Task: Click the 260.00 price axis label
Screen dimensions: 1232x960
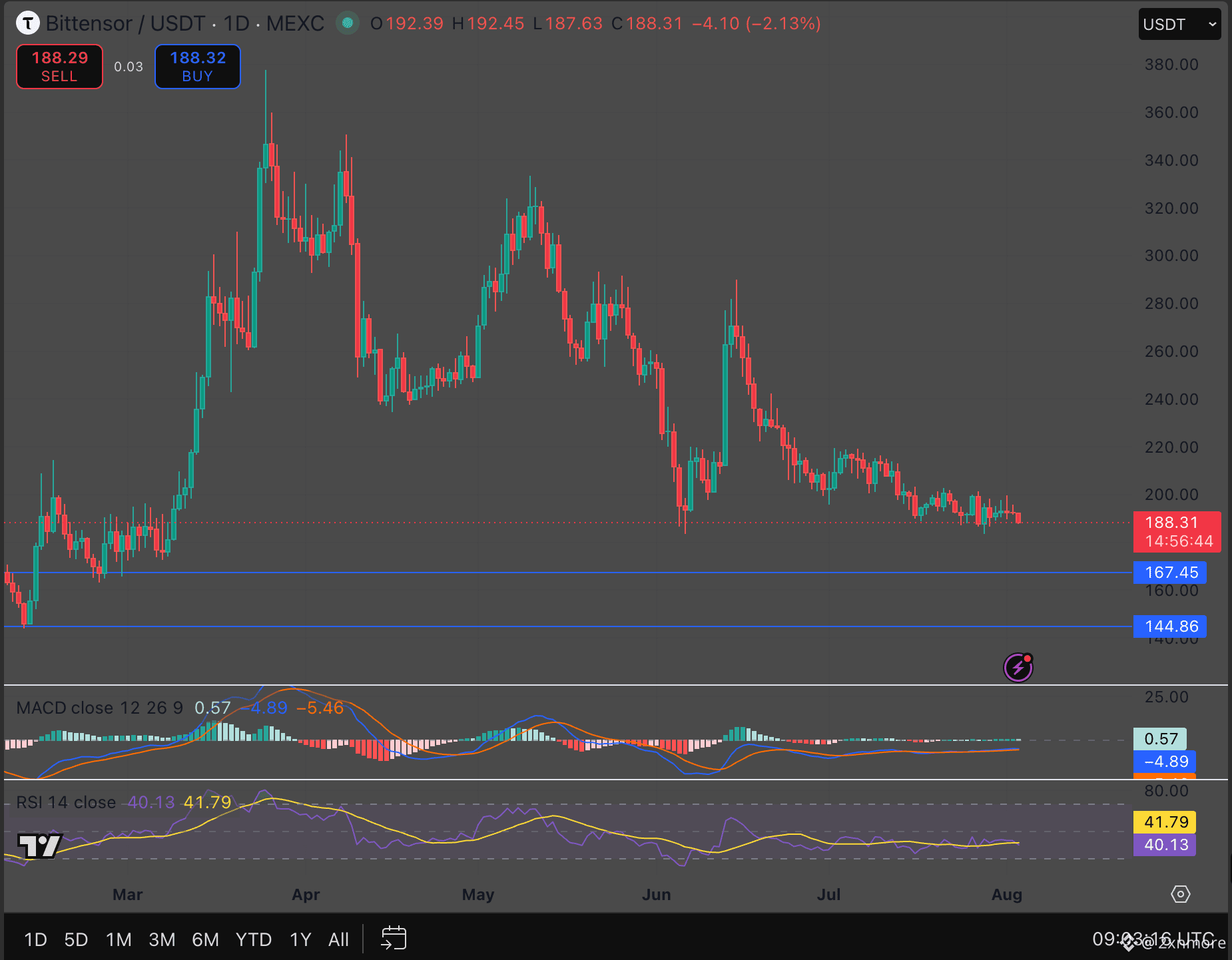Action: (x=1171, y=352)
